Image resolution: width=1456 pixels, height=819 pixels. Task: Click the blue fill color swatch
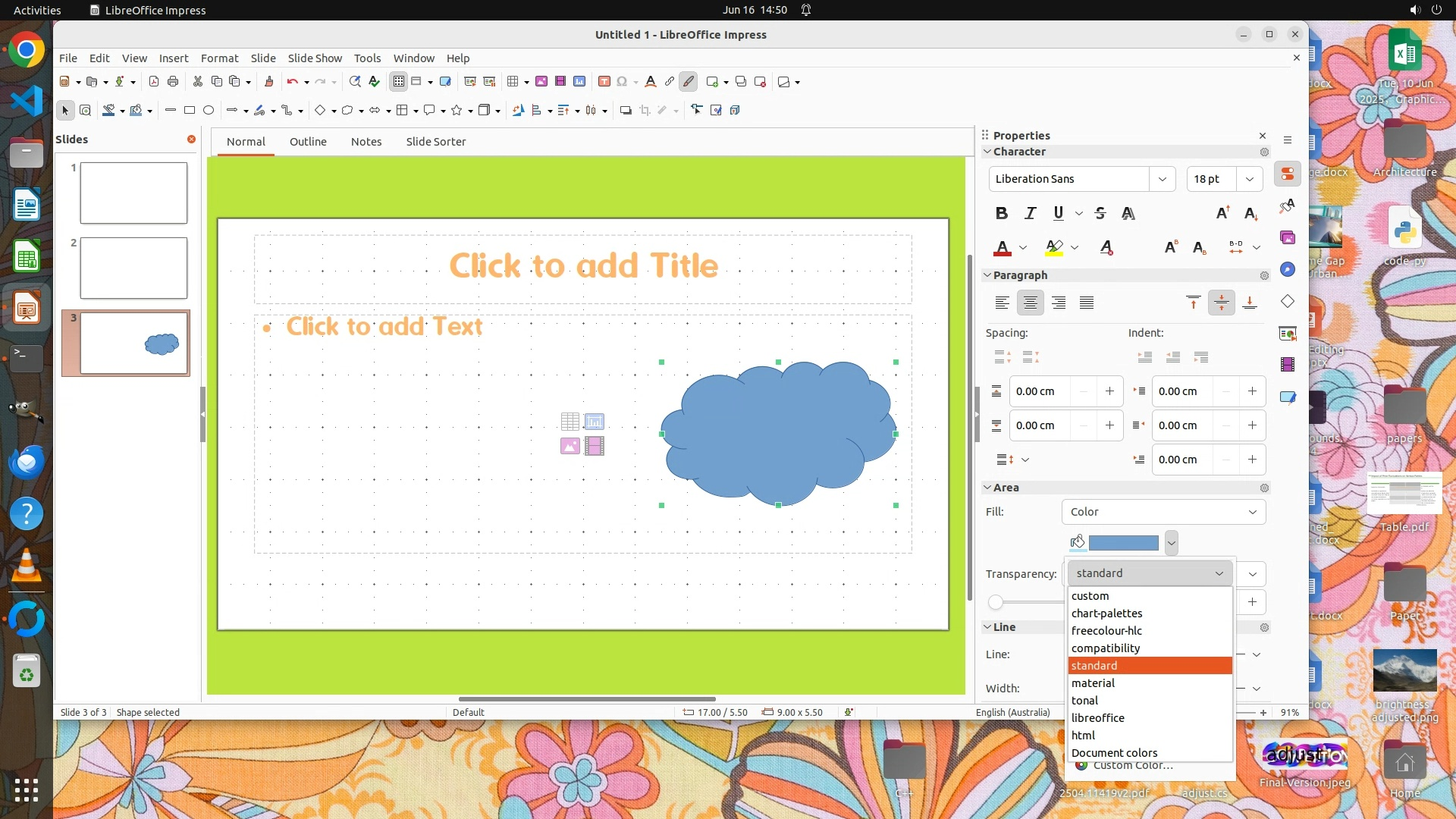coord(1123,542)
